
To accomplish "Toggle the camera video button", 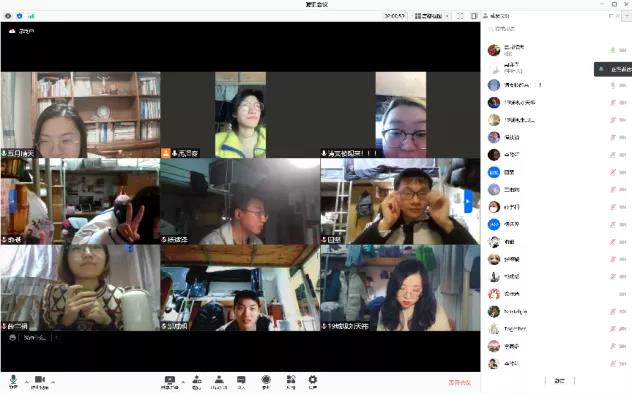I will tap(40, 381).
